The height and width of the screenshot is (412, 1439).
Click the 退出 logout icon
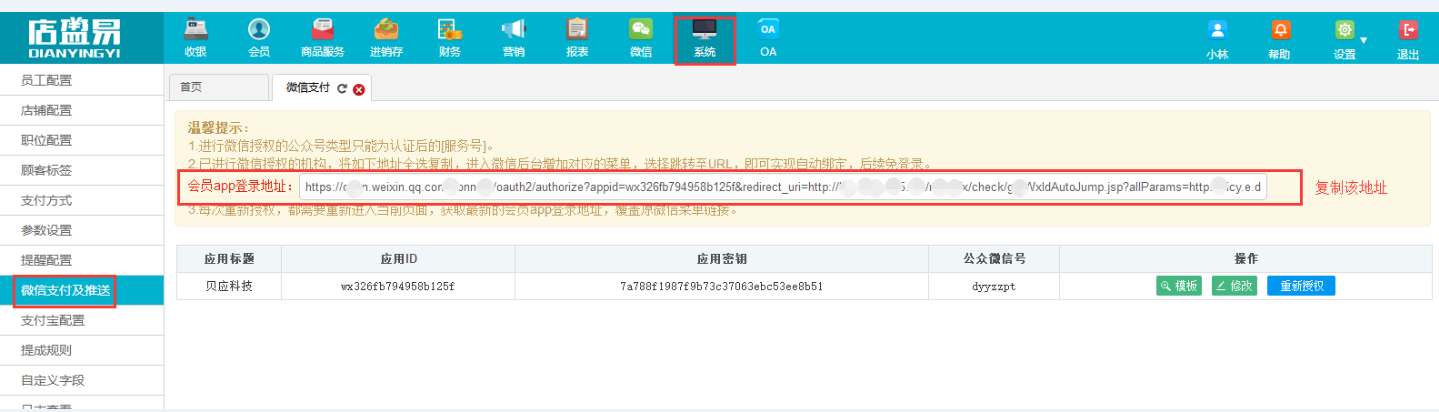[1408, 41]
